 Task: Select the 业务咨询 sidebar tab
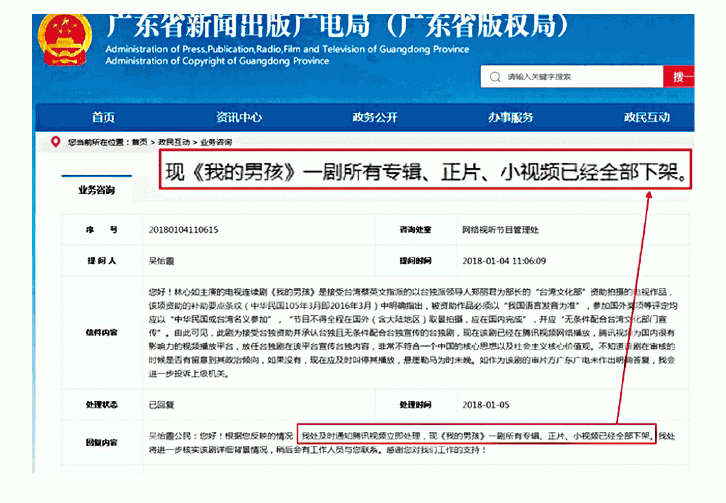click(96, 190)
